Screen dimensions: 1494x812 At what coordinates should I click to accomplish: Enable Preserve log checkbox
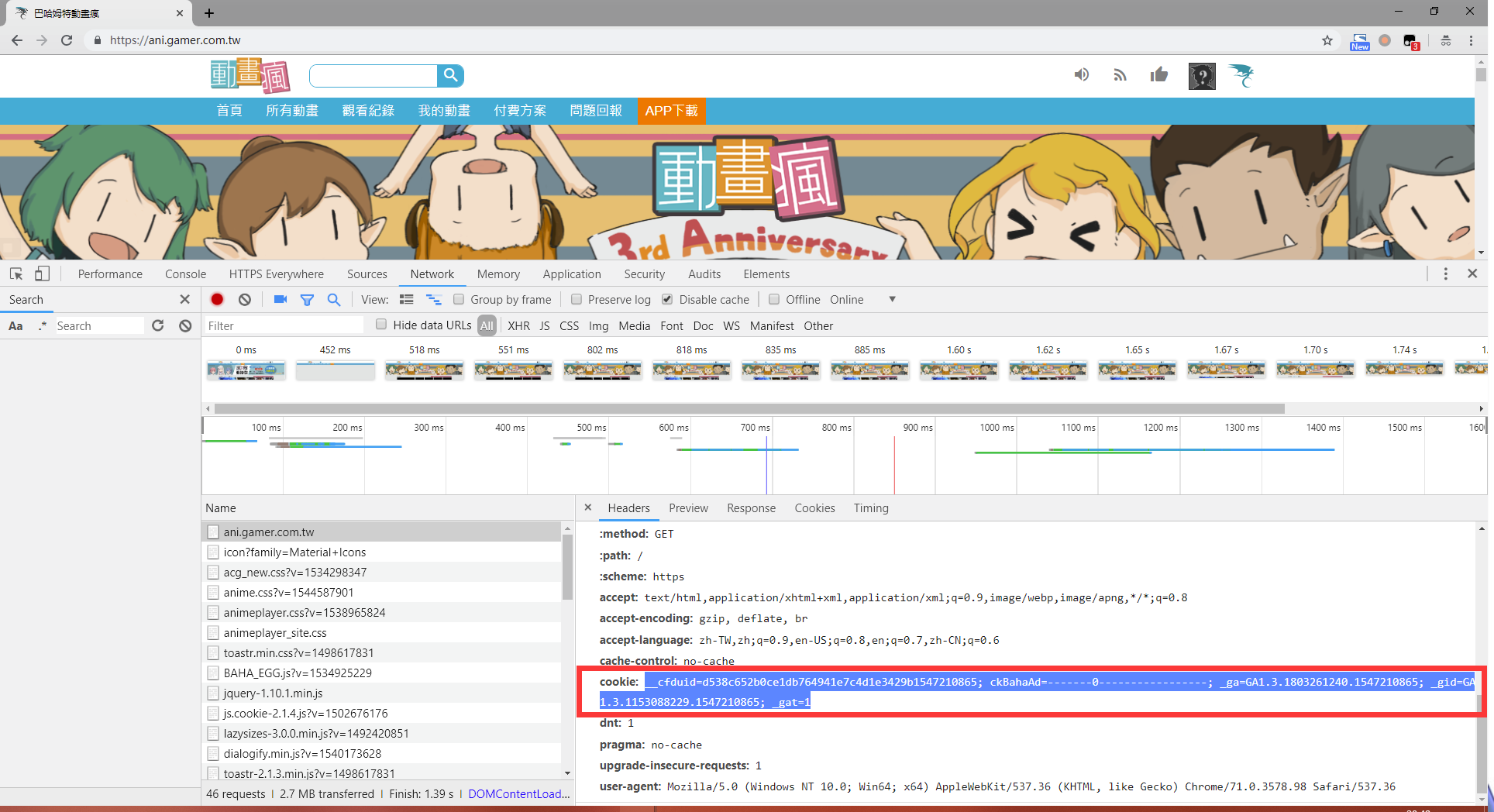(x=576, y=300)
